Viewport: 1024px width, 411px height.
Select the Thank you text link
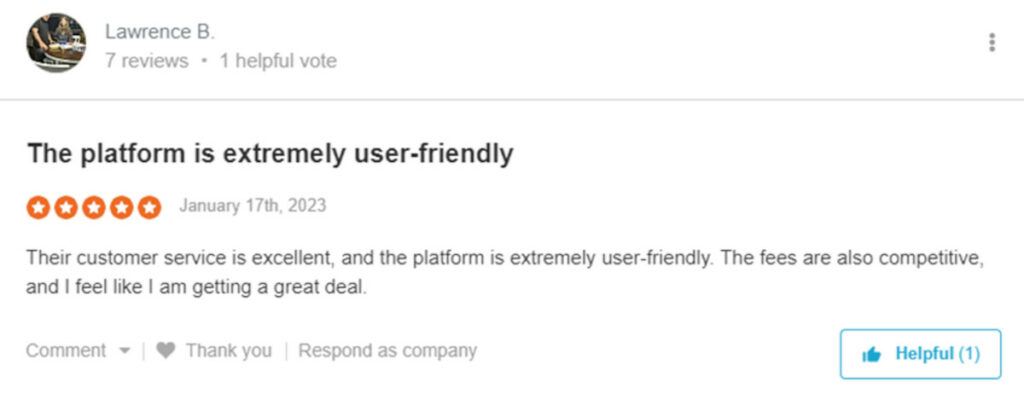(229, 351)
